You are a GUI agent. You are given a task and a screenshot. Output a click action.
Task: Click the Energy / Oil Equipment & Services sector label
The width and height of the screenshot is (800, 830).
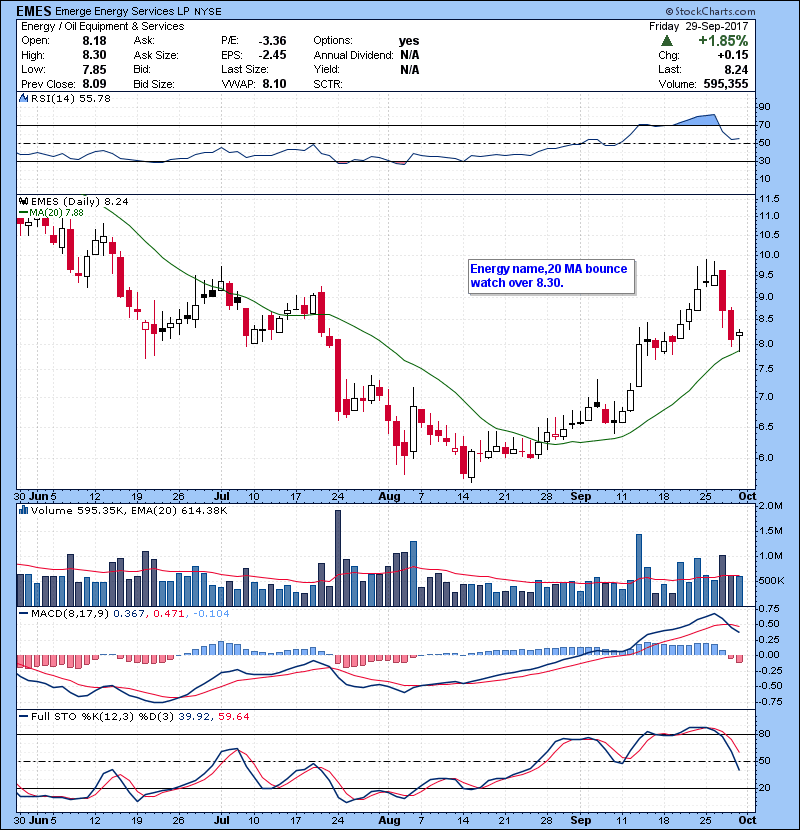[103, 26]
